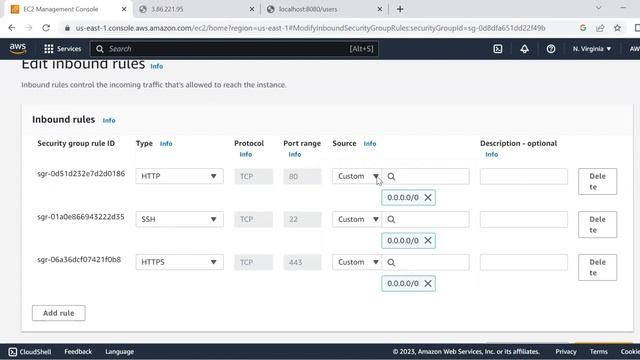This screenshot has height=360, width=640.
Task: Click the AWS logo home icon
Action: tap(18, 48)
